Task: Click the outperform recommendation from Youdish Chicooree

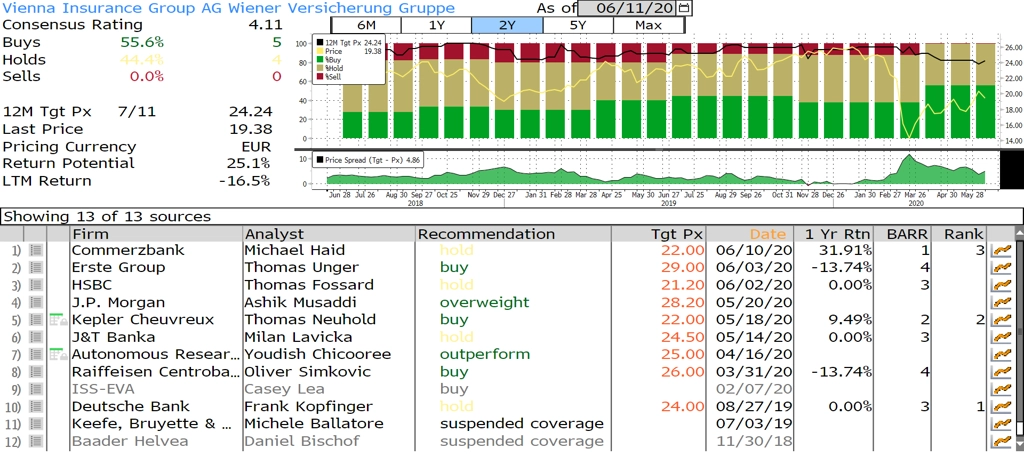Action: [485, 354]
